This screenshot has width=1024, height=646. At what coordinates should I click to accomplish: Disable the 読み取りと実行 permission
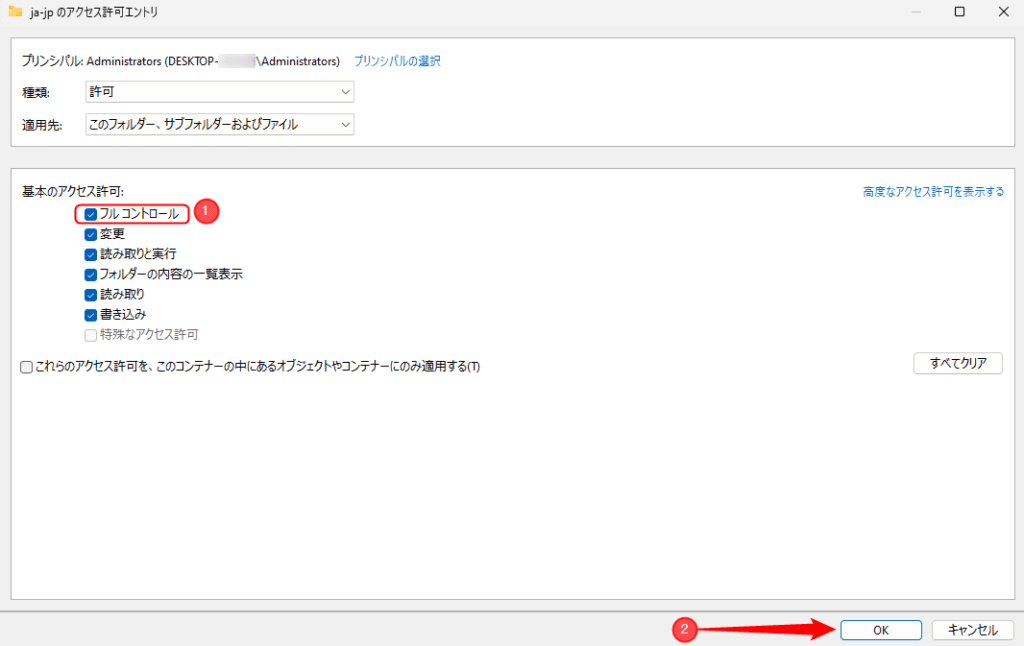(x=88, y=253)
